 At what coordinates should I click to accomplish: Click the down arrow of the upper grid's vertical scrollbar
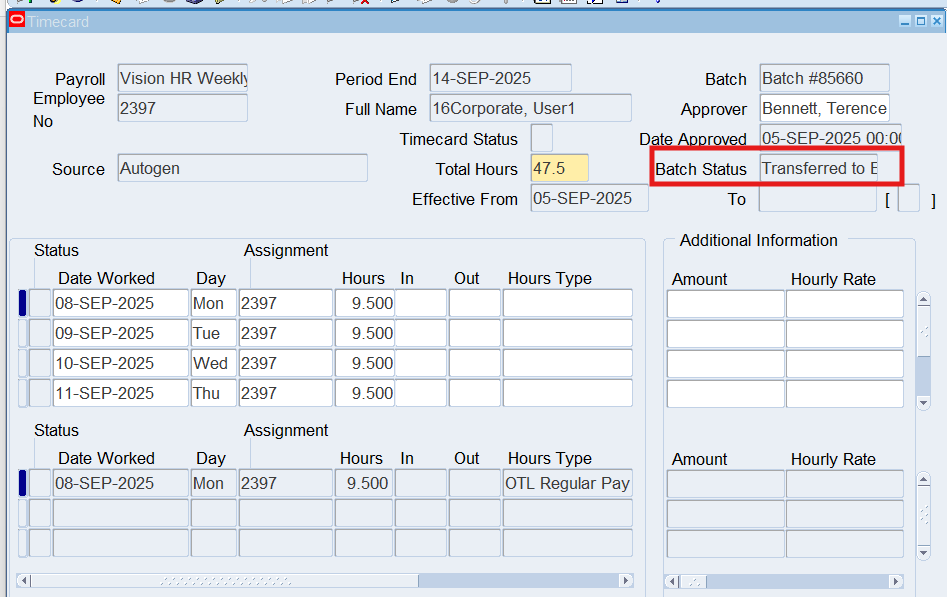point(923,402)
